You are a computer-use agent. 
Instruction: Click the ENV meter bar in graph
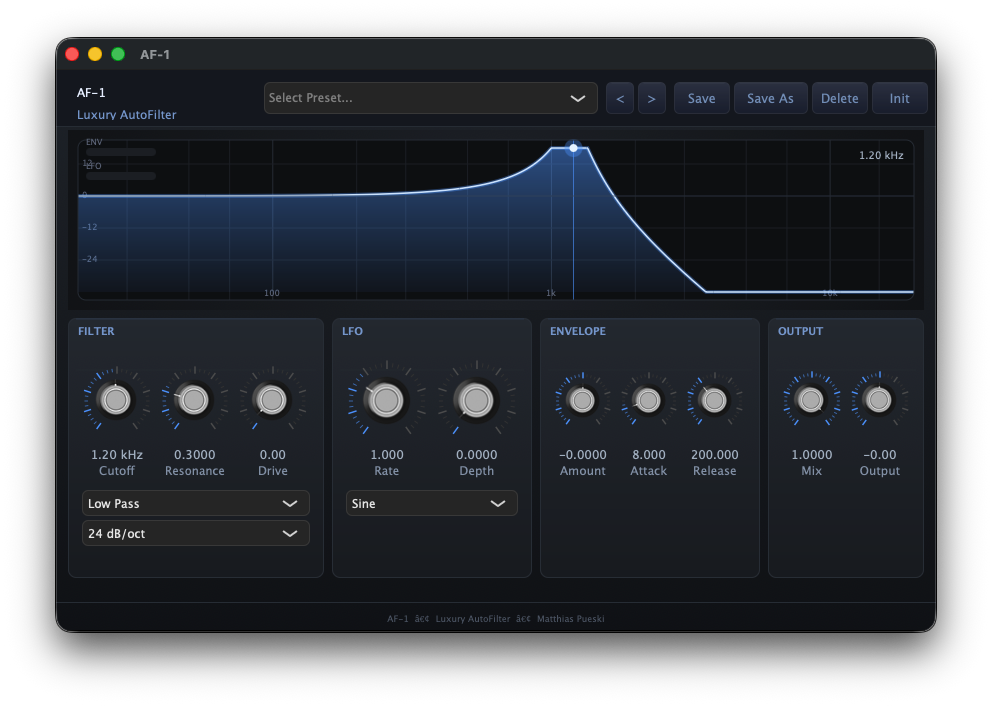click(x=121, y=152)
